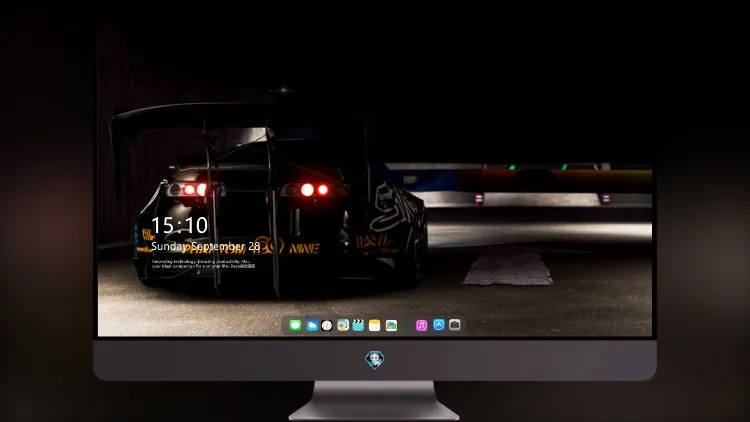Launch the clapperboard video app in dock

358,325
